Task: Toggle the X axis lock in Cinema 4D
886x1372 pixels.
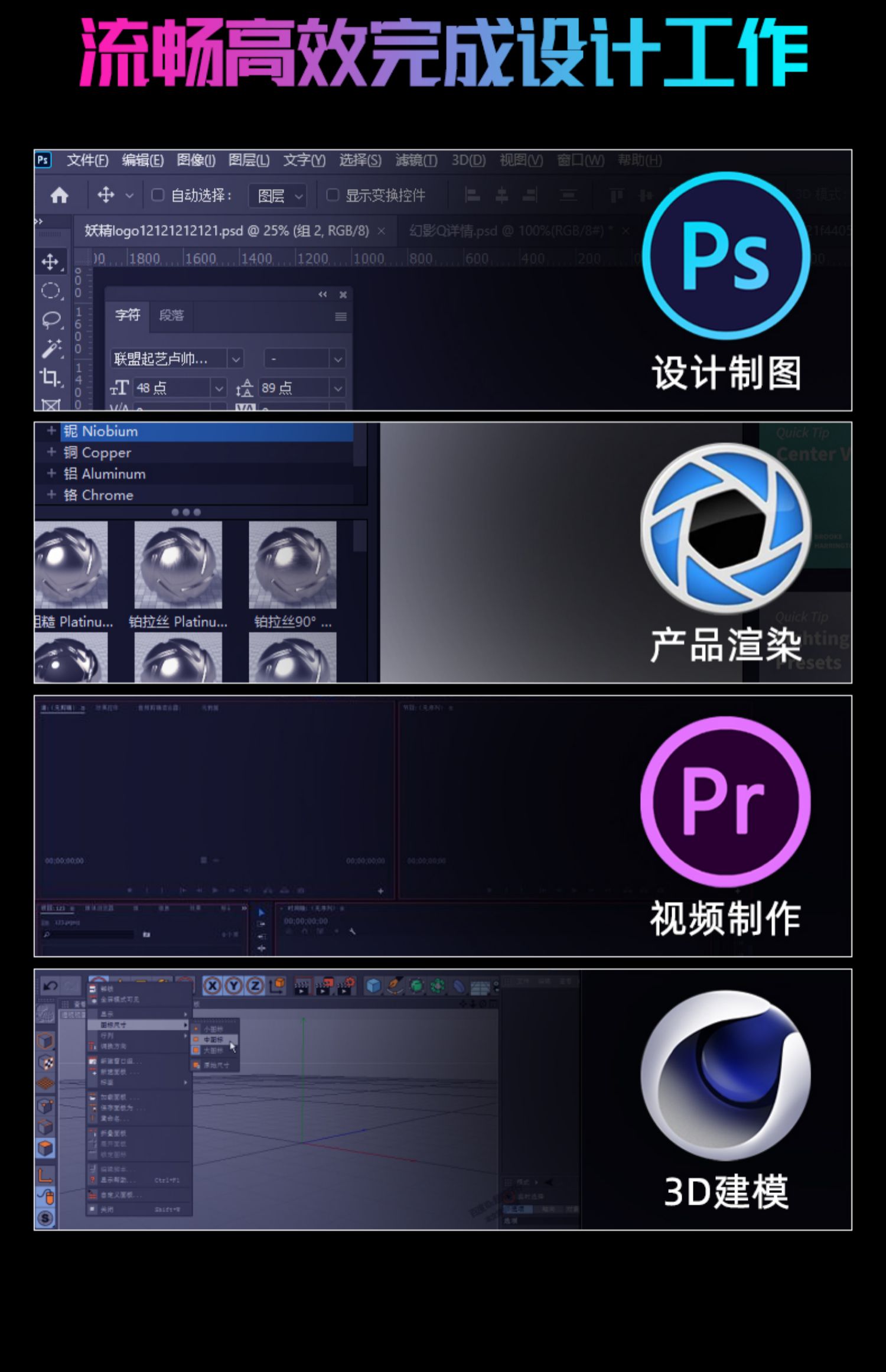Action: point(212,986)
